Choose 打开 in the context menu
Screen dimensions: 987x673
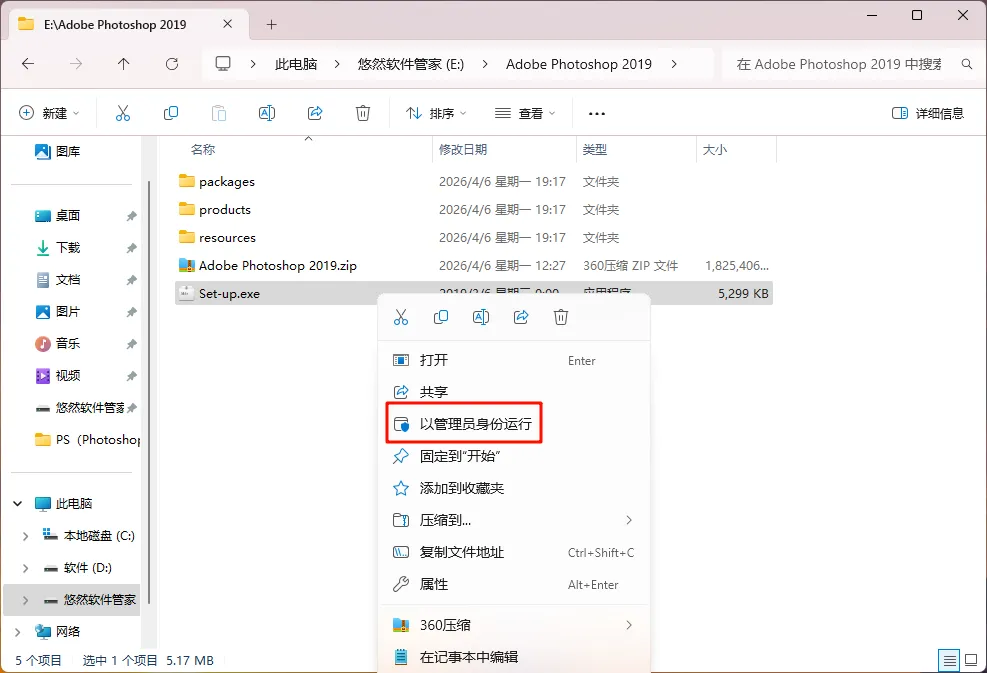tap(512, 360)
